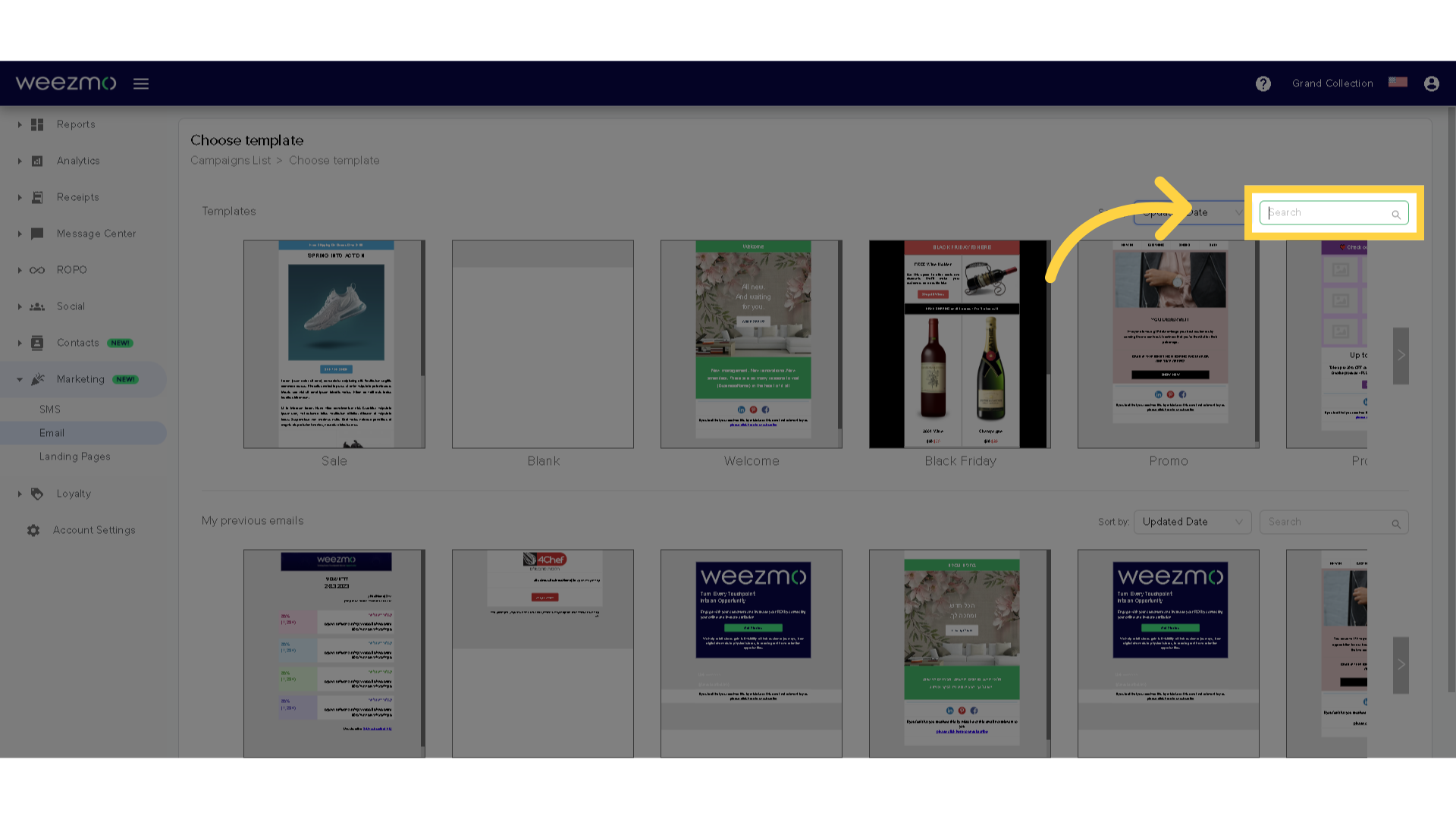Click the Campaigns List breadcrumb link
The image size is (1456, 819).
pyautogui.click(x=230, y=160)
